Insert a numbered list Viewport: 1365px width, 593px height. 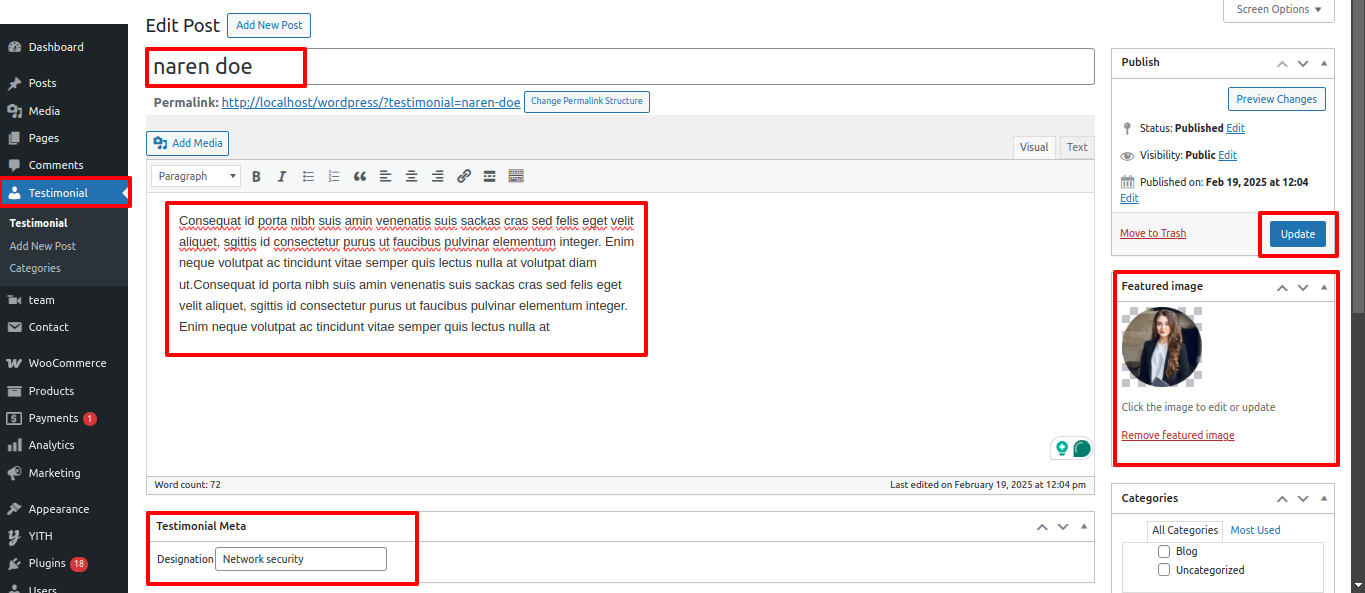334,176
